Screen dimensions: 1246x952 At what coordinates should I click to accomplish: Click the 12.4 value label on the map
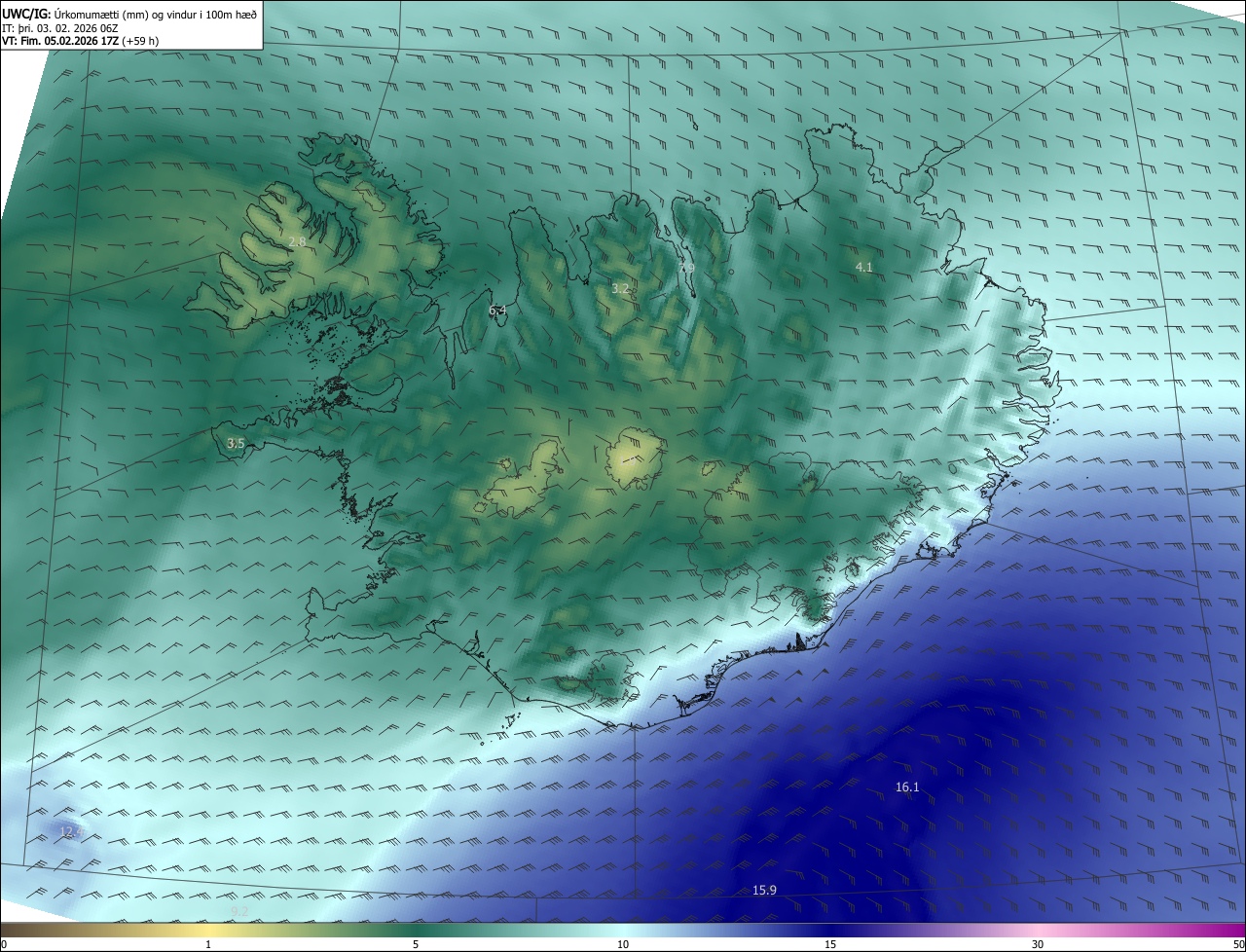point(71,831)
